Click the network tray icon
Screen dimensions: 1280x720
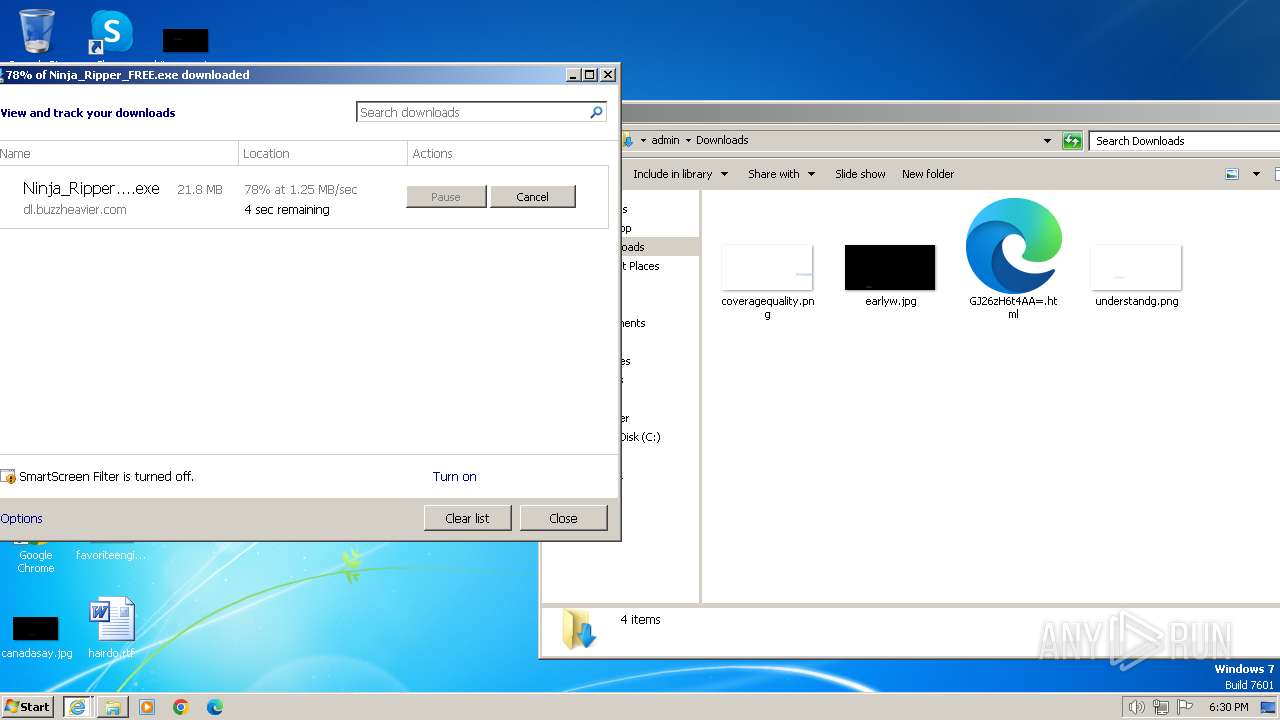[1161, 707]
